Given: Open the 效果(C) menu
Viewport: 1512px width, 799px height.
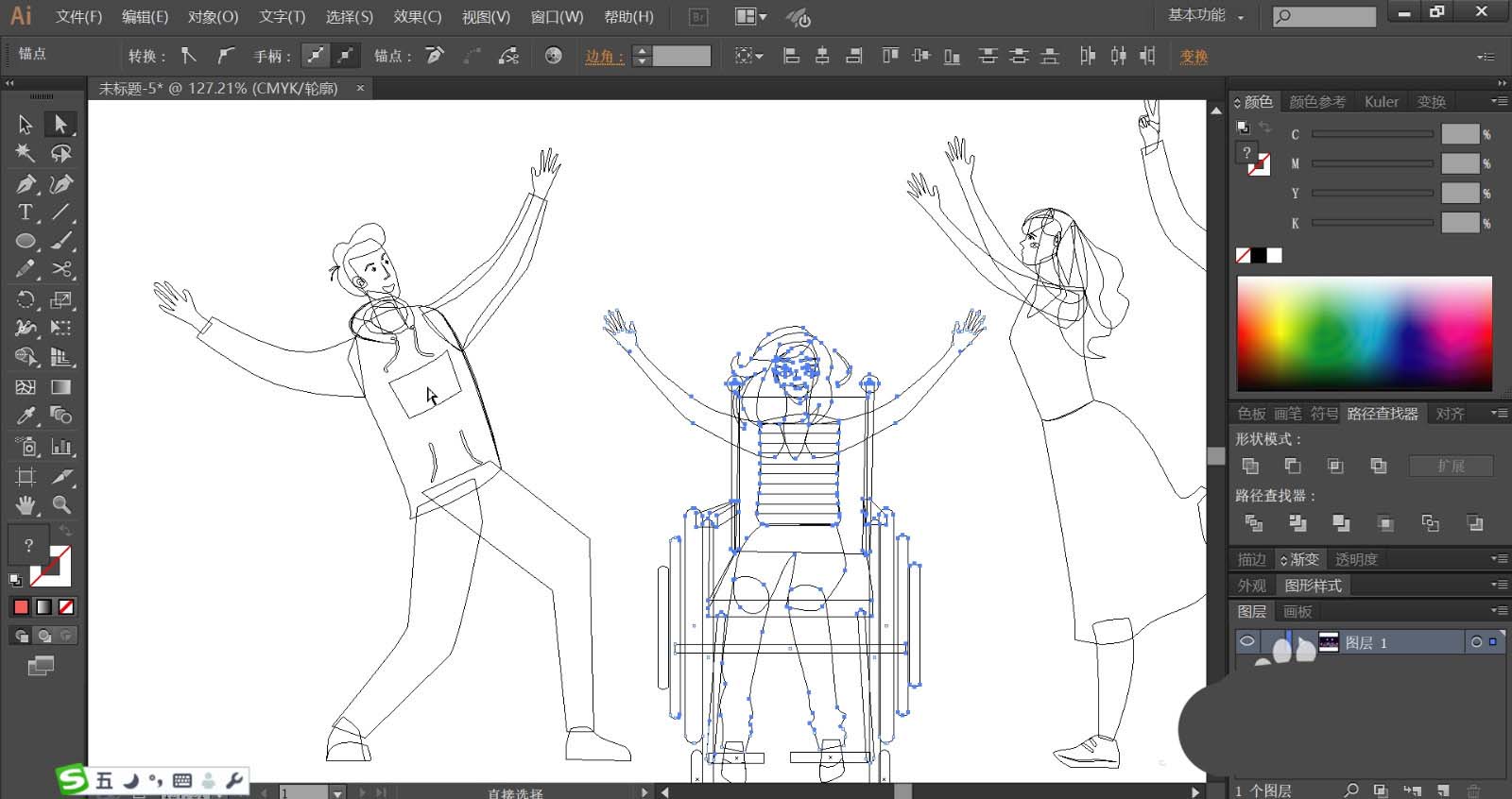Looking at the screenshot, I should click(x=417, y=17).
